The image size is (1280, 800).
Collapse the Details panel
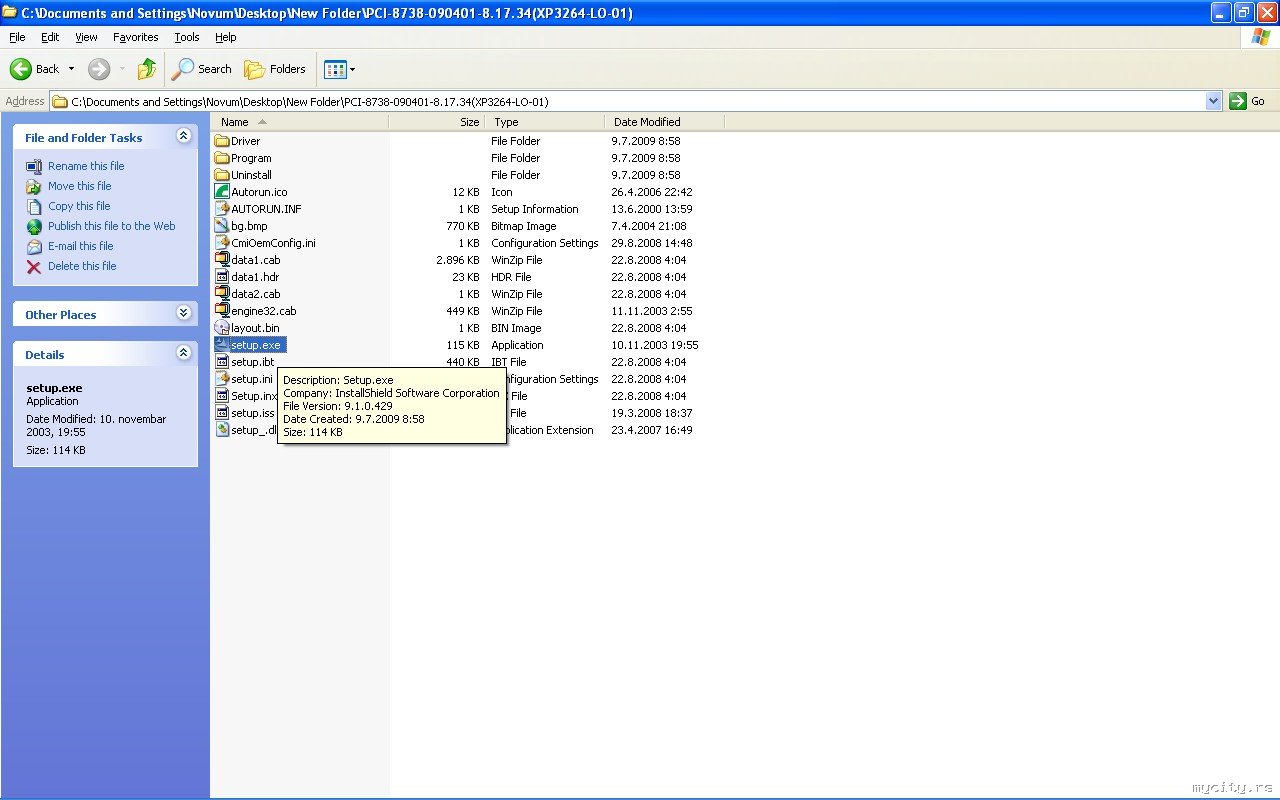click(183, 353)
